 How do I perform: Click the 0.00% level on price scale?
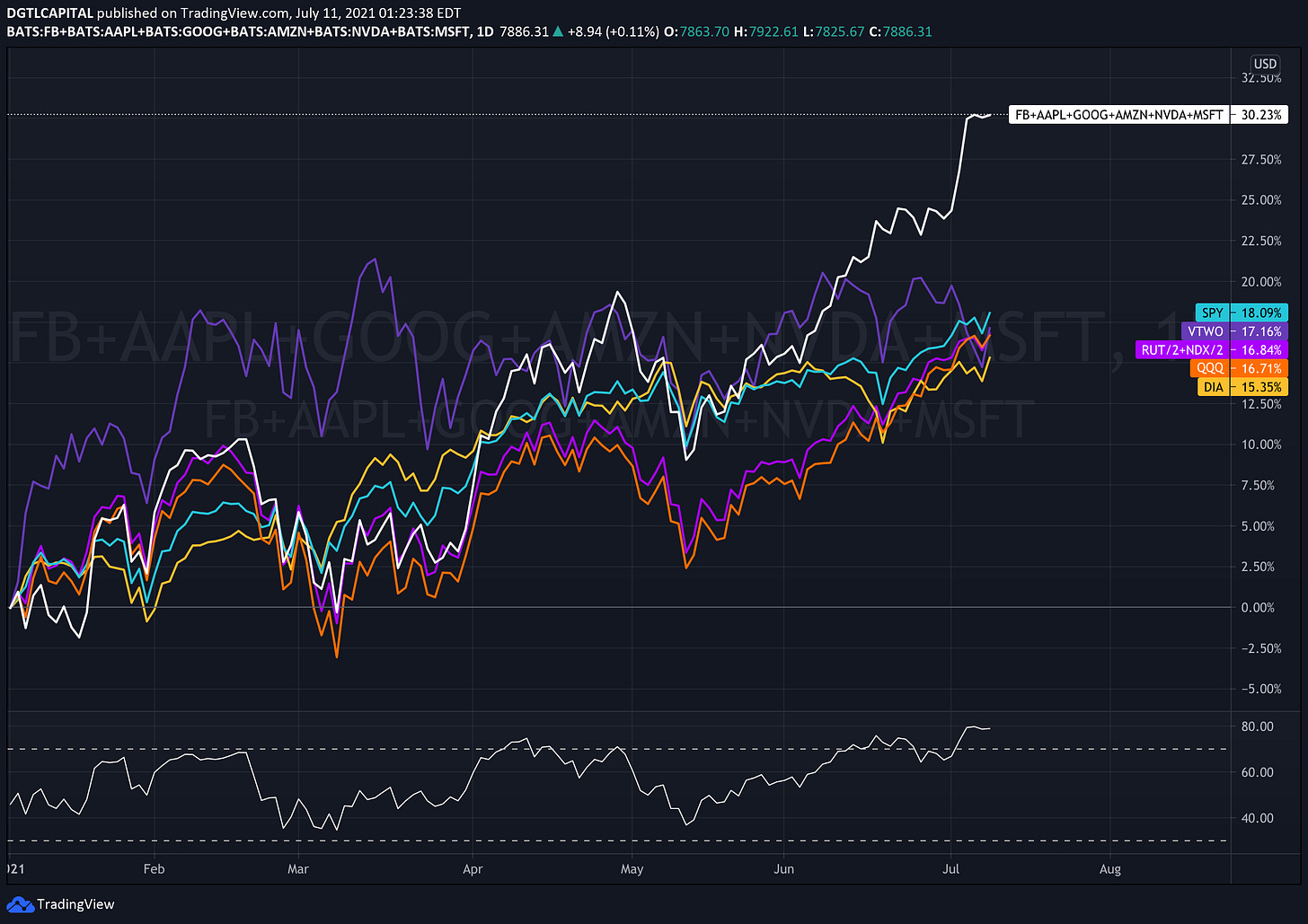(x=1258, y=608)
